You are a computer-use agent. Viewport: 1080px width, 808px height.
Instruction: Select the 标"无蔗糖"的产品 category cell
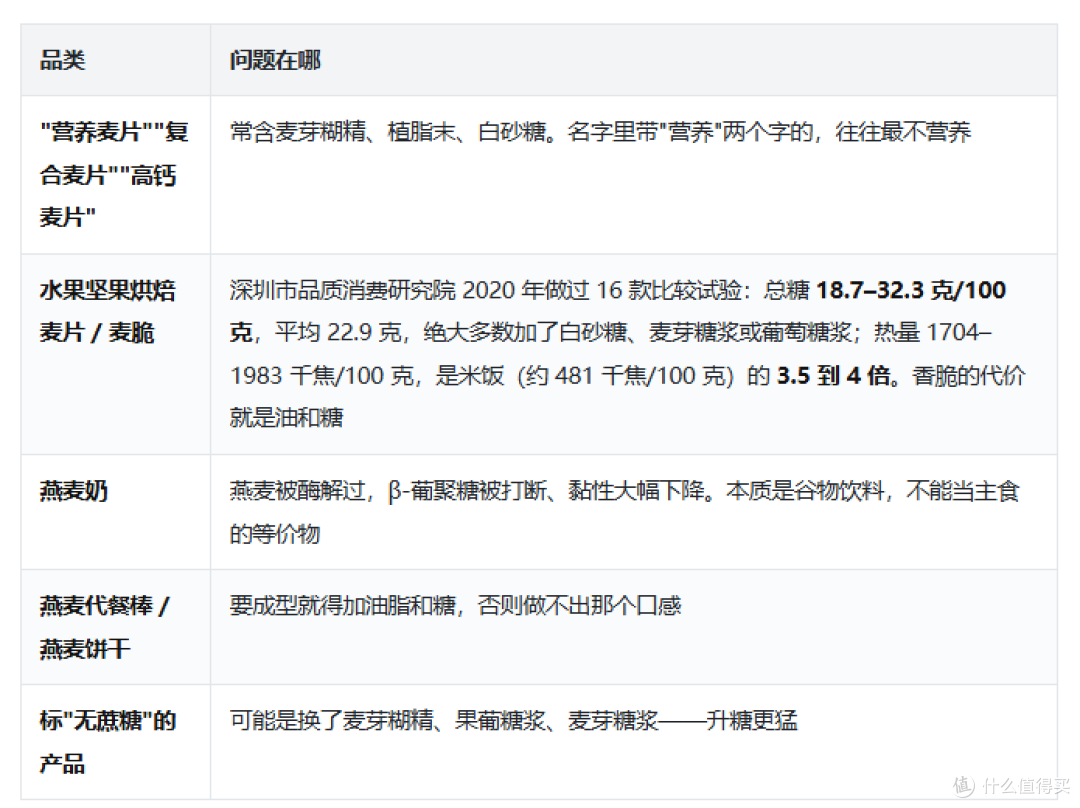pos(115,742)
